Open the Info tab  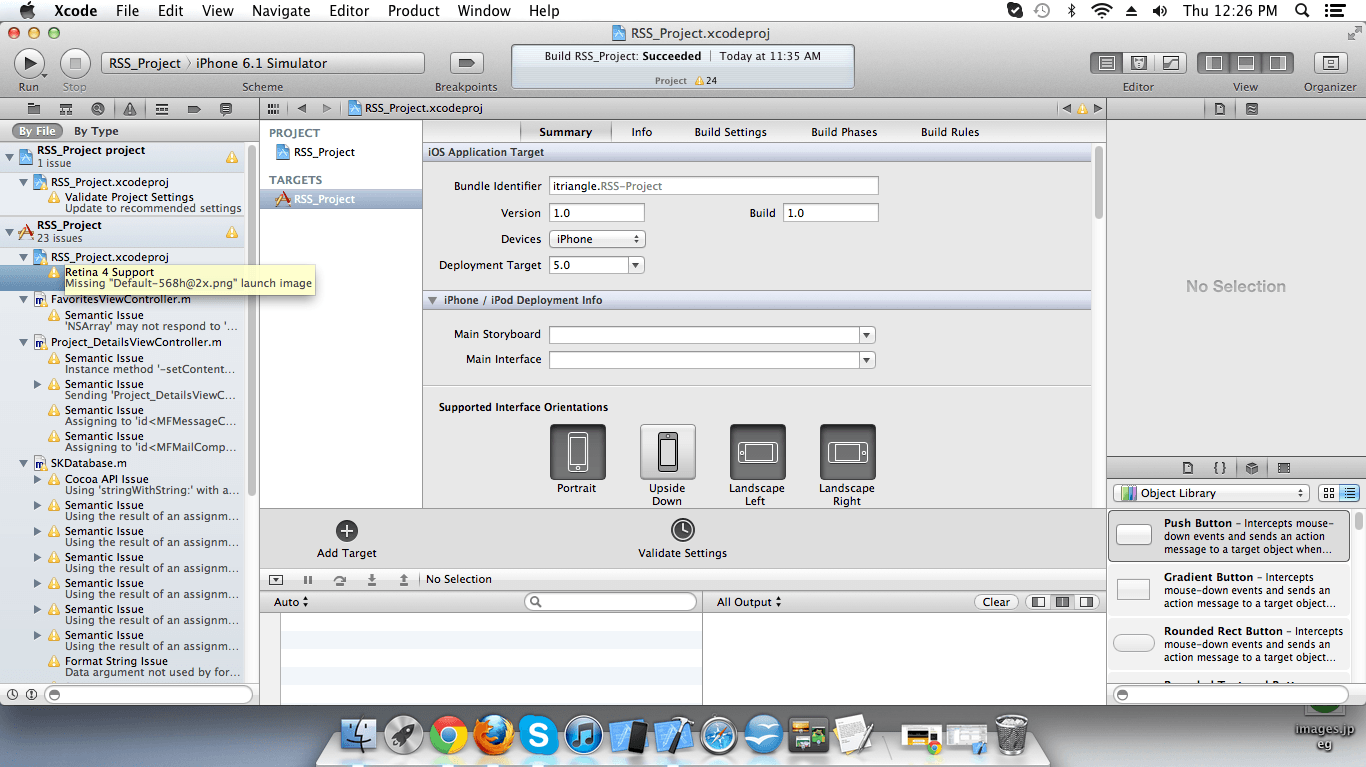pos(642,132)
